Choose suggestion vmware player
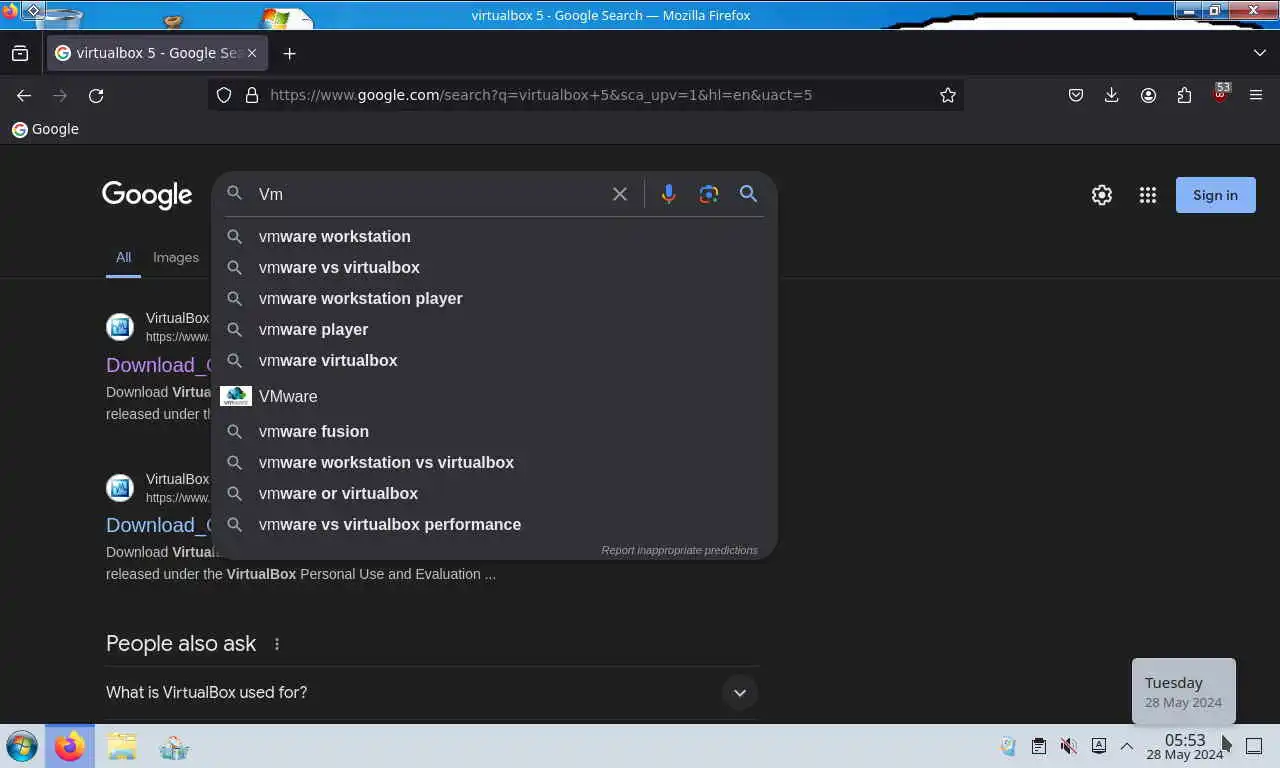Image resolution: width=1280 pixels, height=768 pixels. pos(494,329)
